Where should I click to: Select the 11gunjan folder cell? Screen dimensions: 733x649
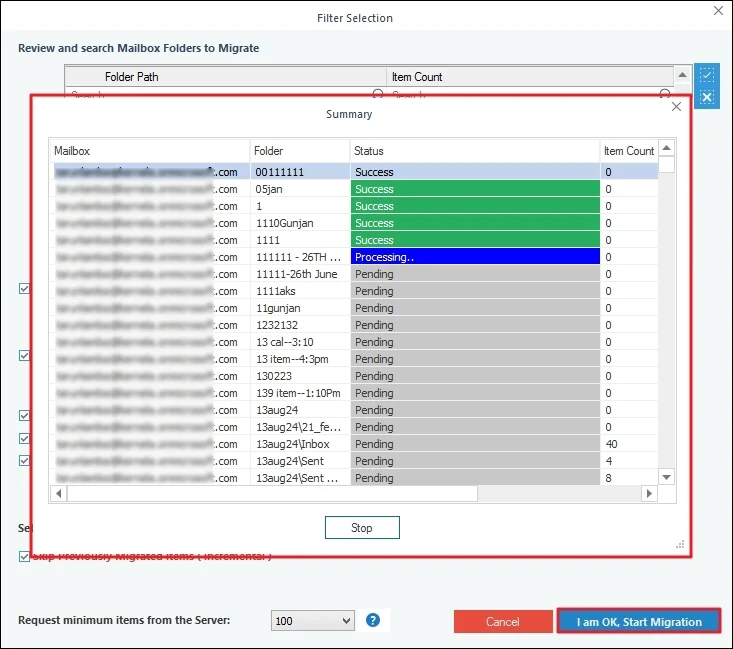[300, 308]
